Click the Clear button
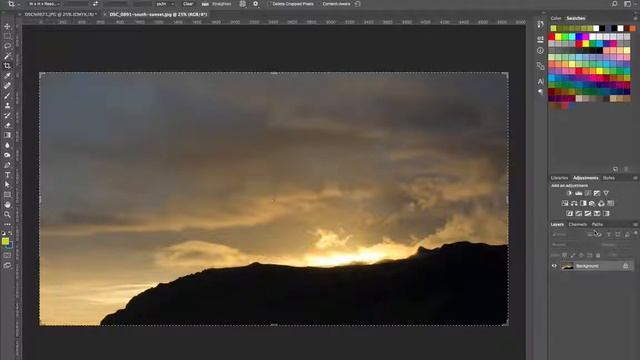 pos(188,4)
